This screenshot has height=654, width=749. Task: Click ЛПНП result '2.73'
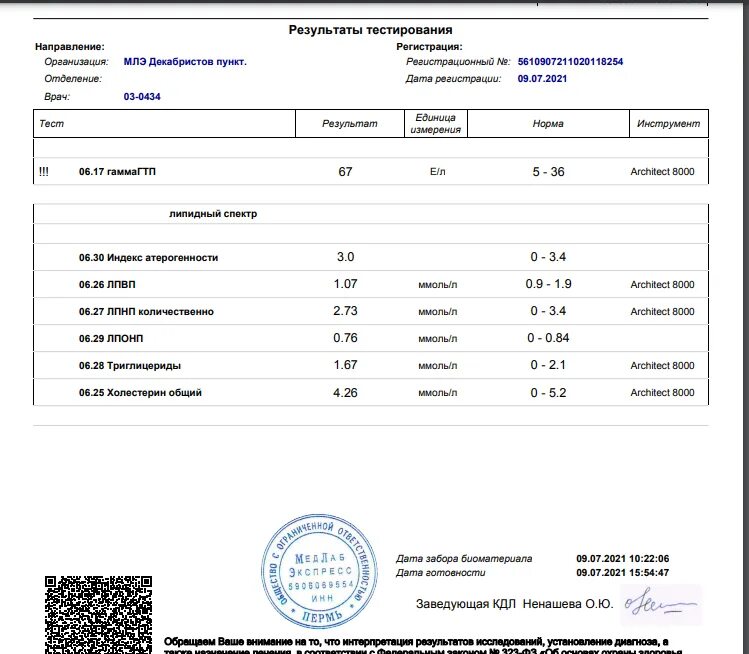click(x=345, y=311)
